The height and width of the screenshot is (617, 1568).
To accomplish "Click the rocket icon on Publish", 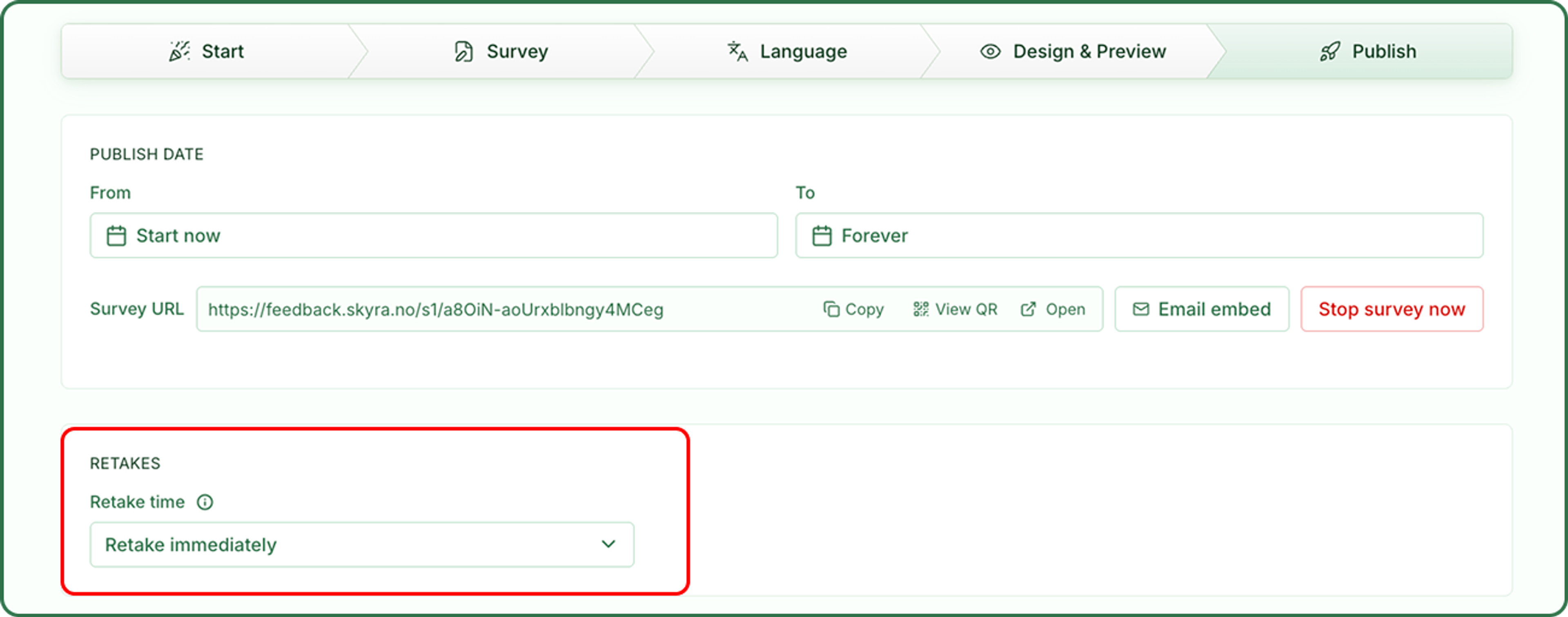I will click(1330, 52).
